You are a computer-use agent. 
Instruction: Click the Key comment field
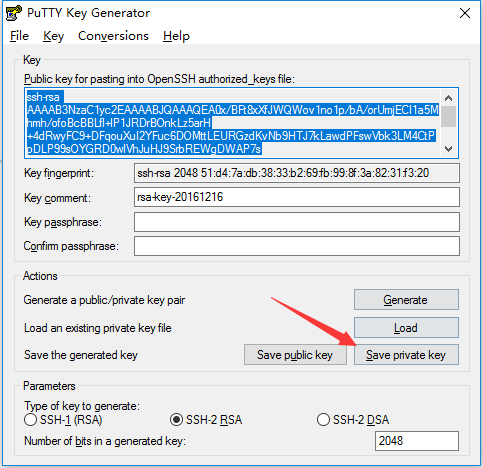tap(297, 197)
